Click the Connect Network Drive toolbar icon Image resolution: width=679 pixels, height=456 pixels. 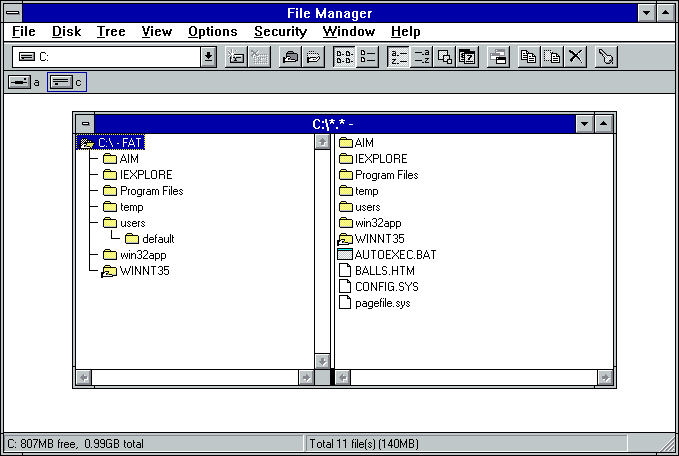(237, 57)
